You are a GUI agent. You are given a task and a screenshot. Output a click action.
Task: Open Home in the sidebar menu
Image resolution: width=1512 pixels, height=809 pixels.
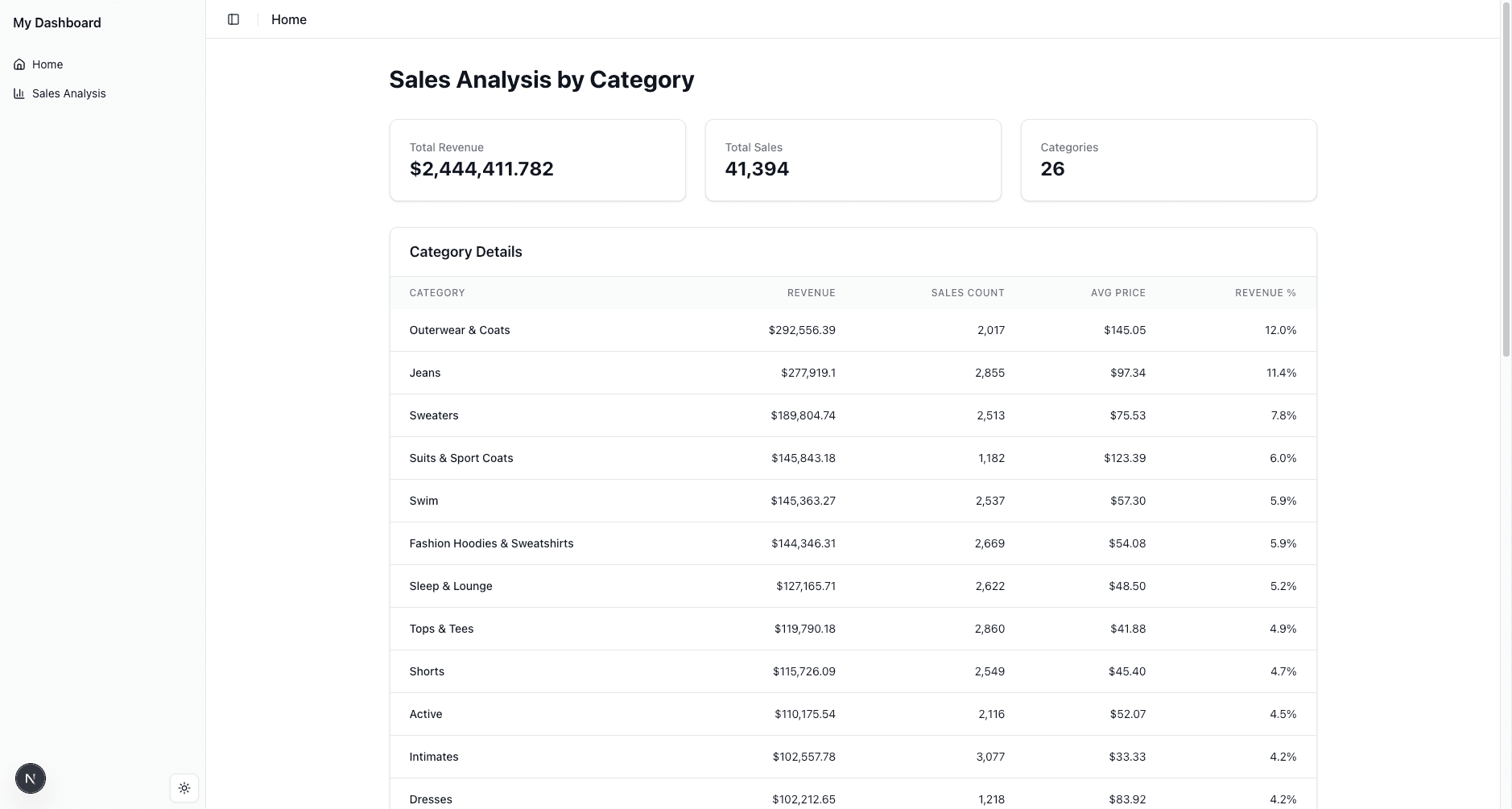click(48, 64)
